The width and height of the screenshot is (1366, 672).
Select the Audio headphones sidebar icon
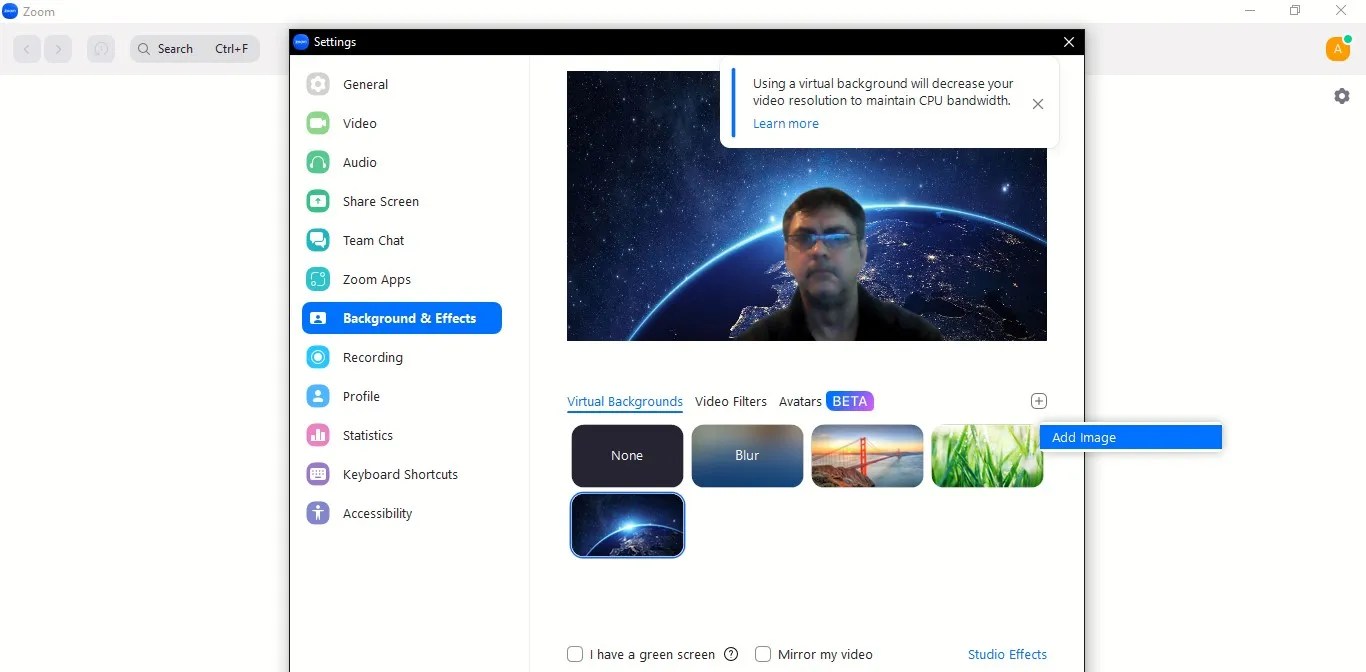(318, 162)
